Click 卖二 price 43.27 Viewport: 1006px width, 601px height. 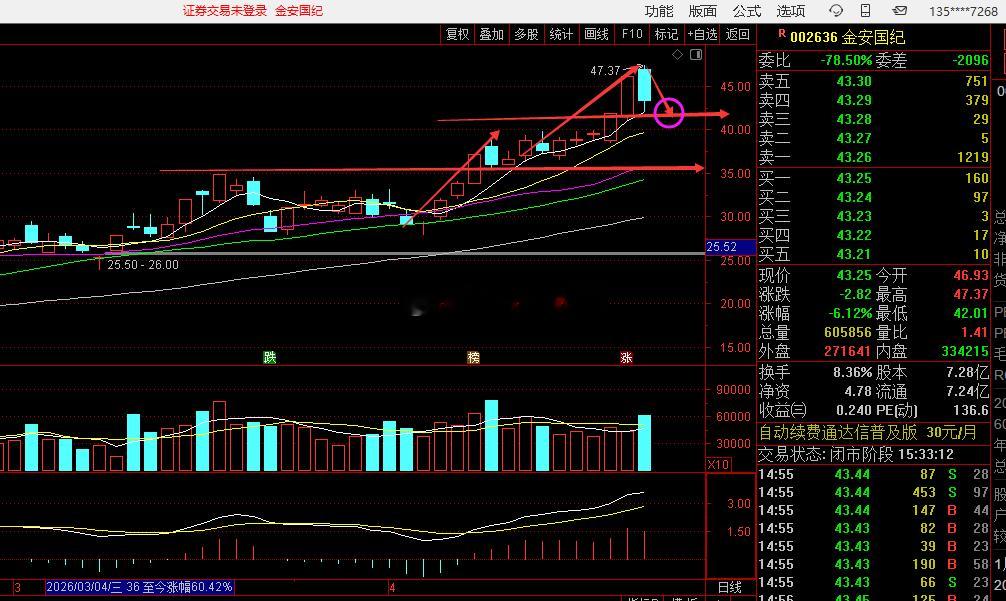(854, 139)
